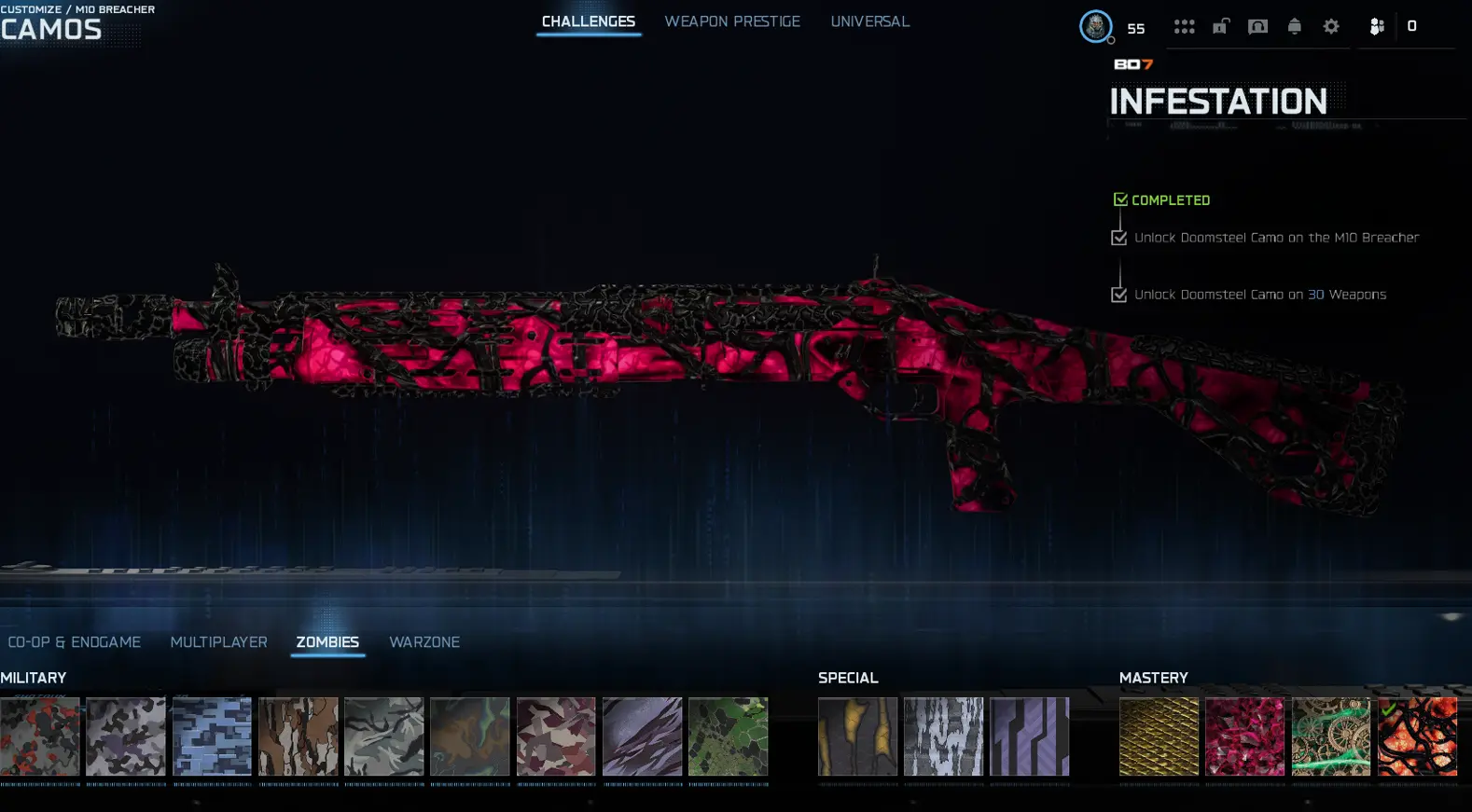Click the Customize / M10 Breacher breadcrumb
The width and height of the screenshot is (1472, 812).
click(x=77, y=9)
